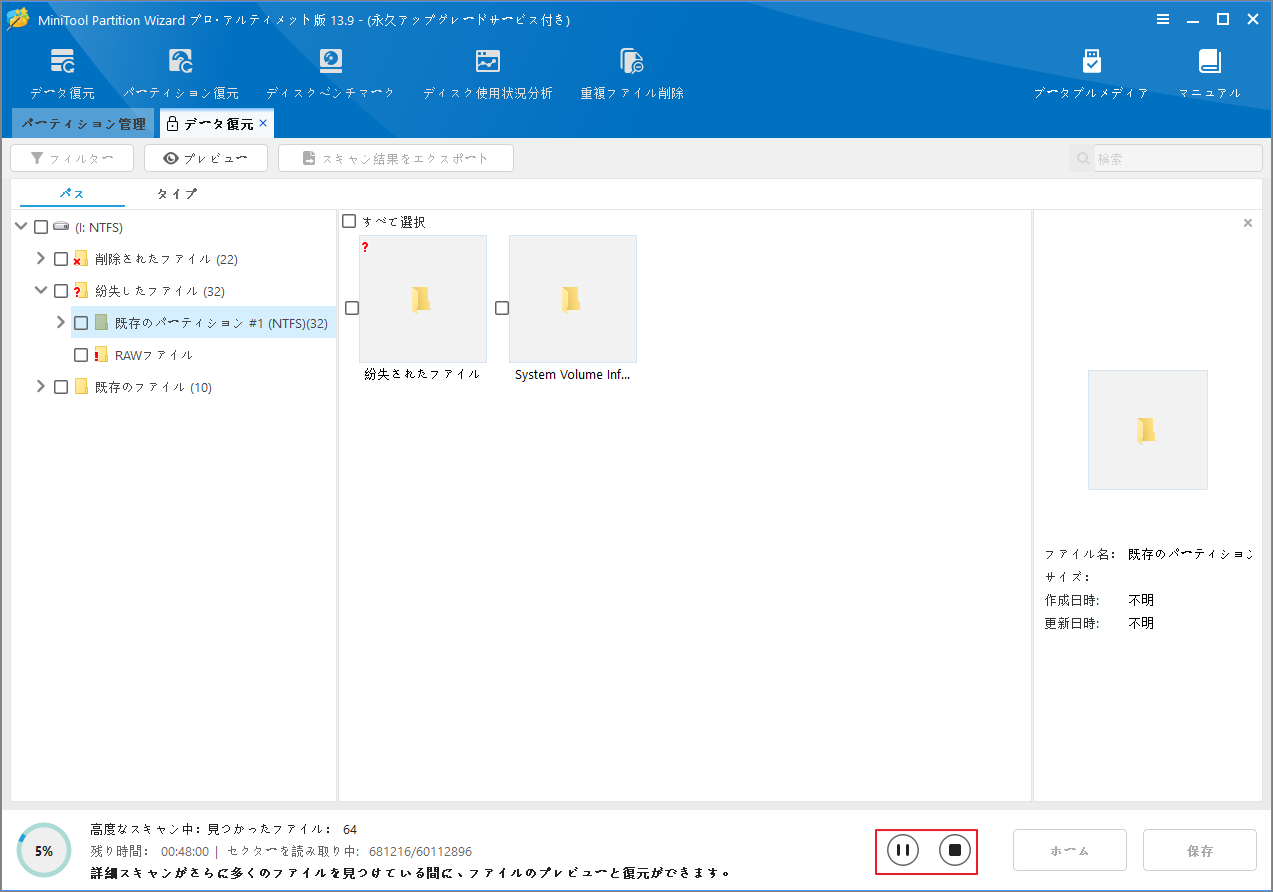
Task: Click the 5% circular progress indicator
Action: pos(44,851)
